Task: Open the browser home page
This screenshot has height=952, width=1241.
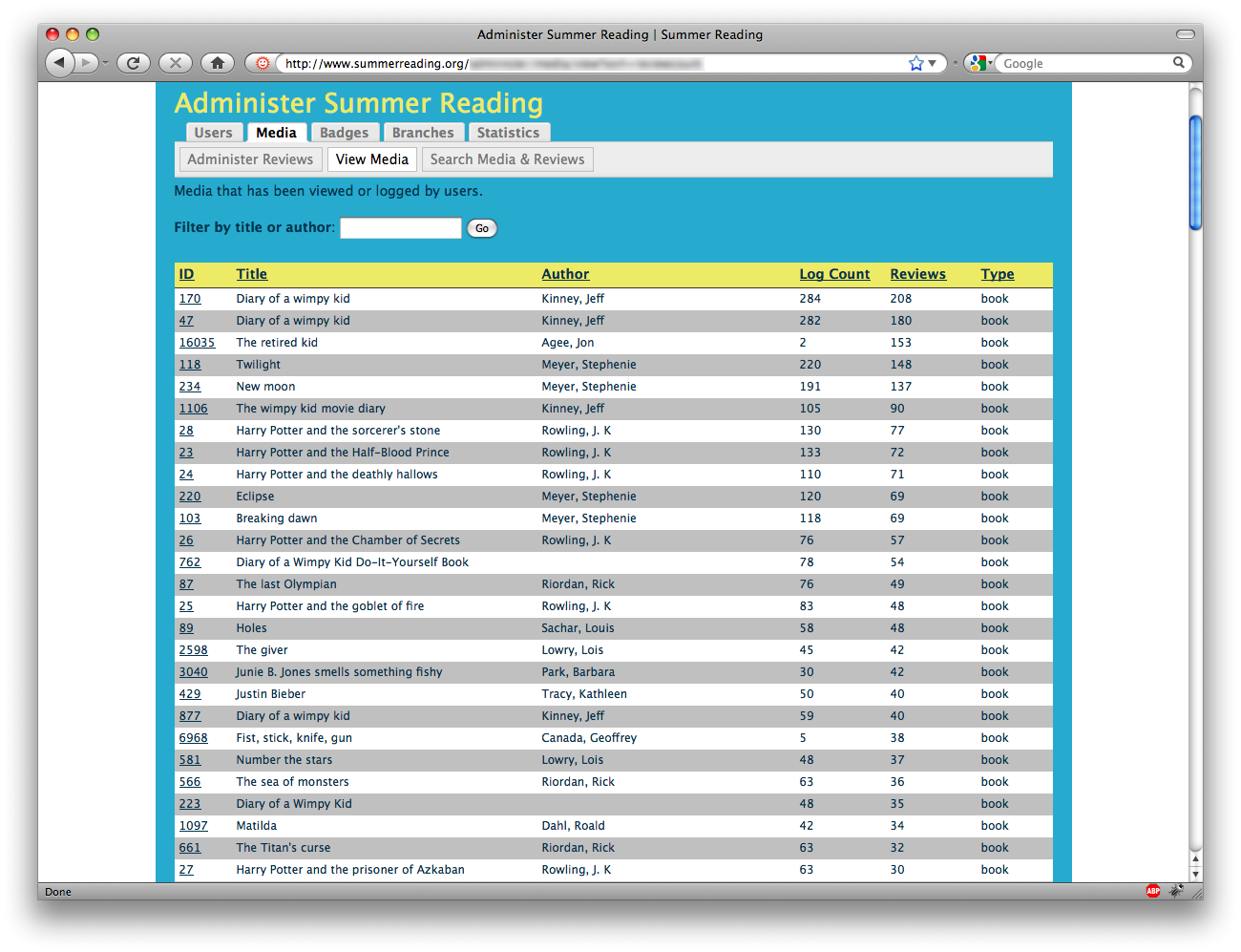Action: [217, 63]
